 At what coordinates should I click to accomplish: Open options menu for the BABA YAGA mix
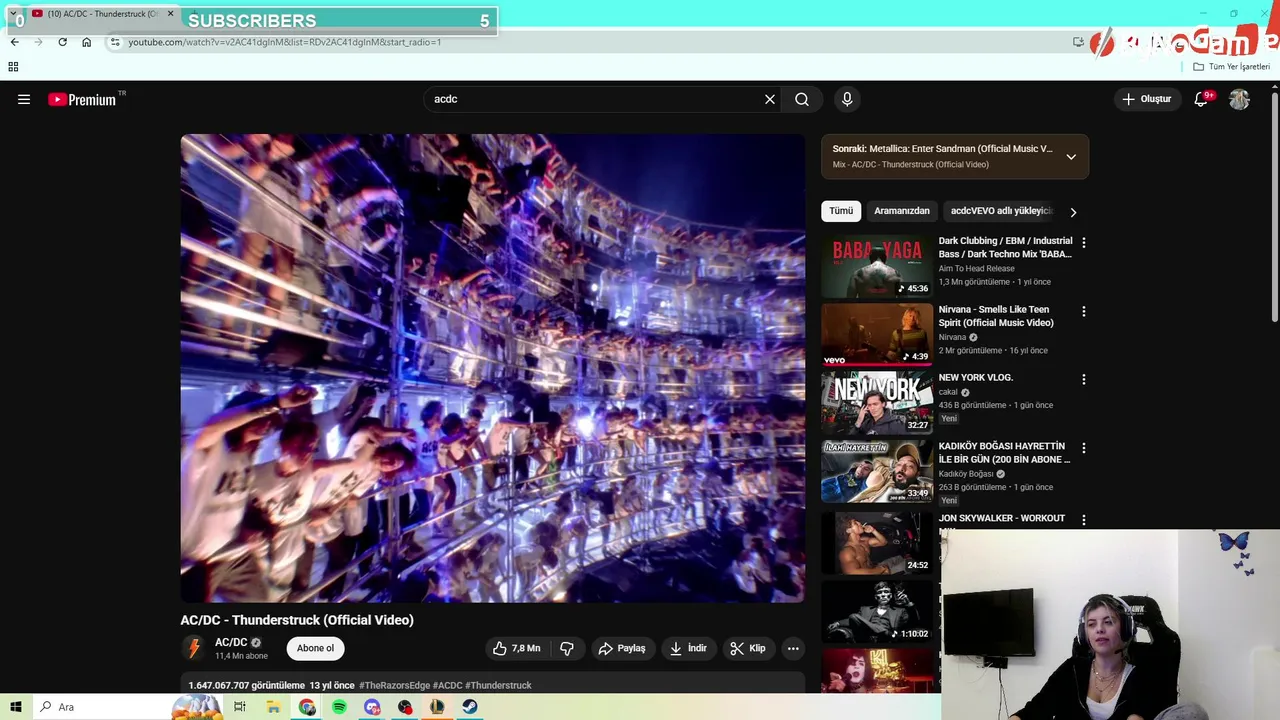coord(1083,242)
